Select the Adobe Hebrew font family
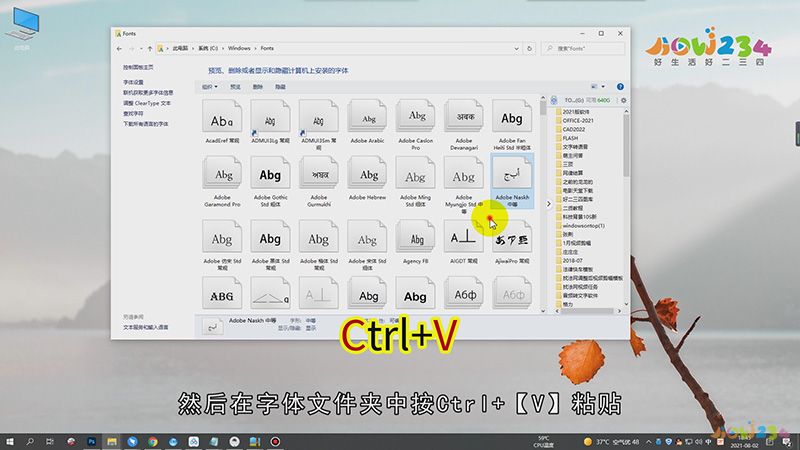 pyautogui.click(x=367, y=174)
